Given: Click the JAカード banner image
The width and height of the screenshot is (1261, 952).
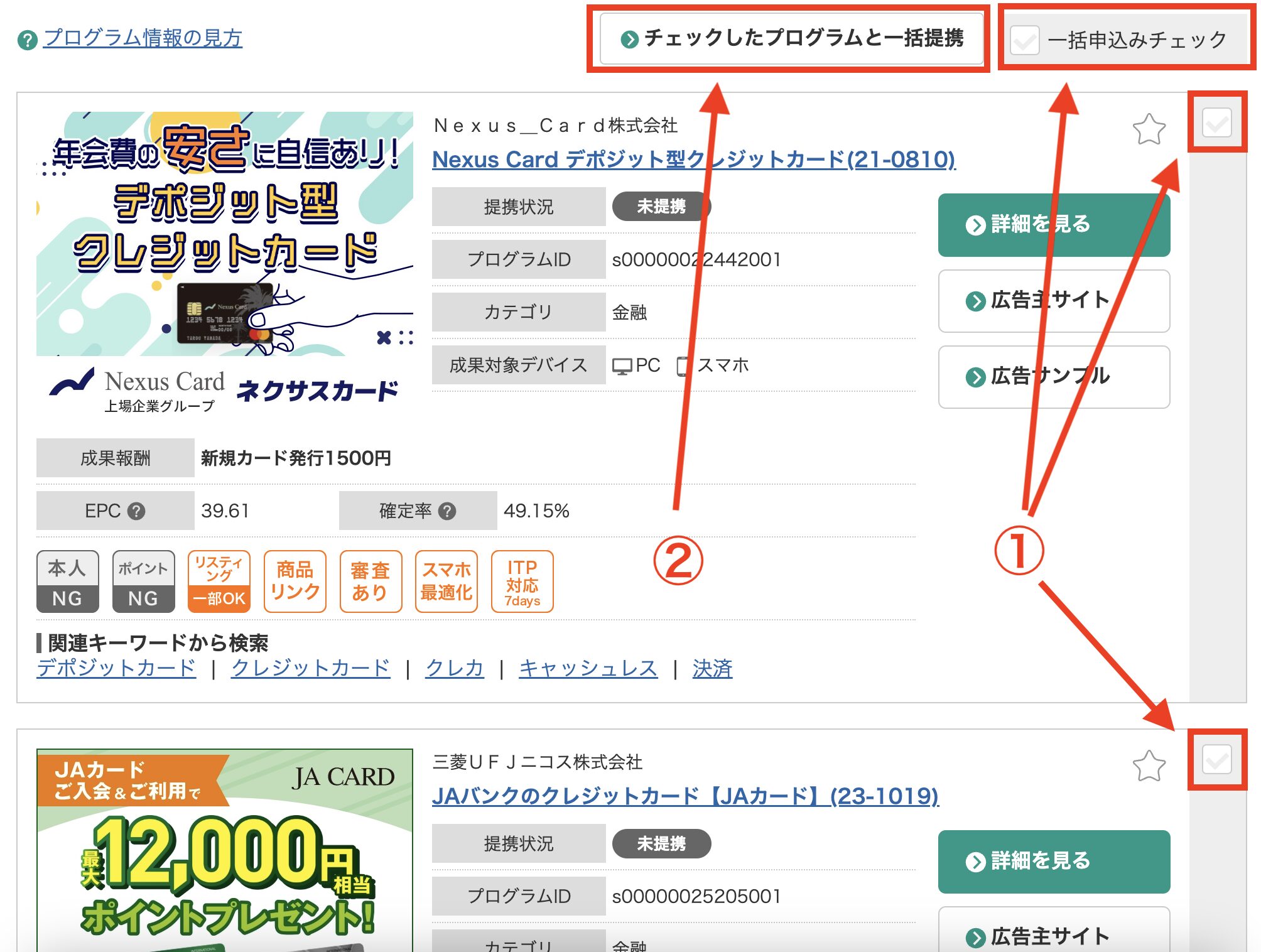Looking at the screenshot, I should (x=225, y=850).
